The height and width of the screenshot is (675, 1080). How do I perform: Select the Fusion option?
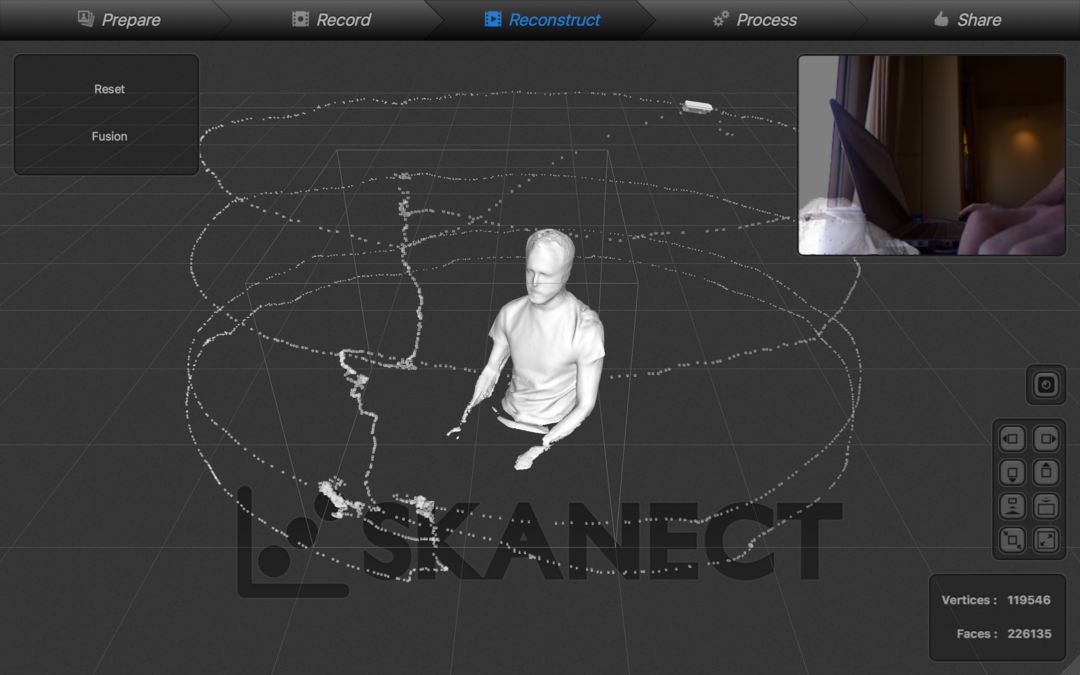(x=110, y=136)
